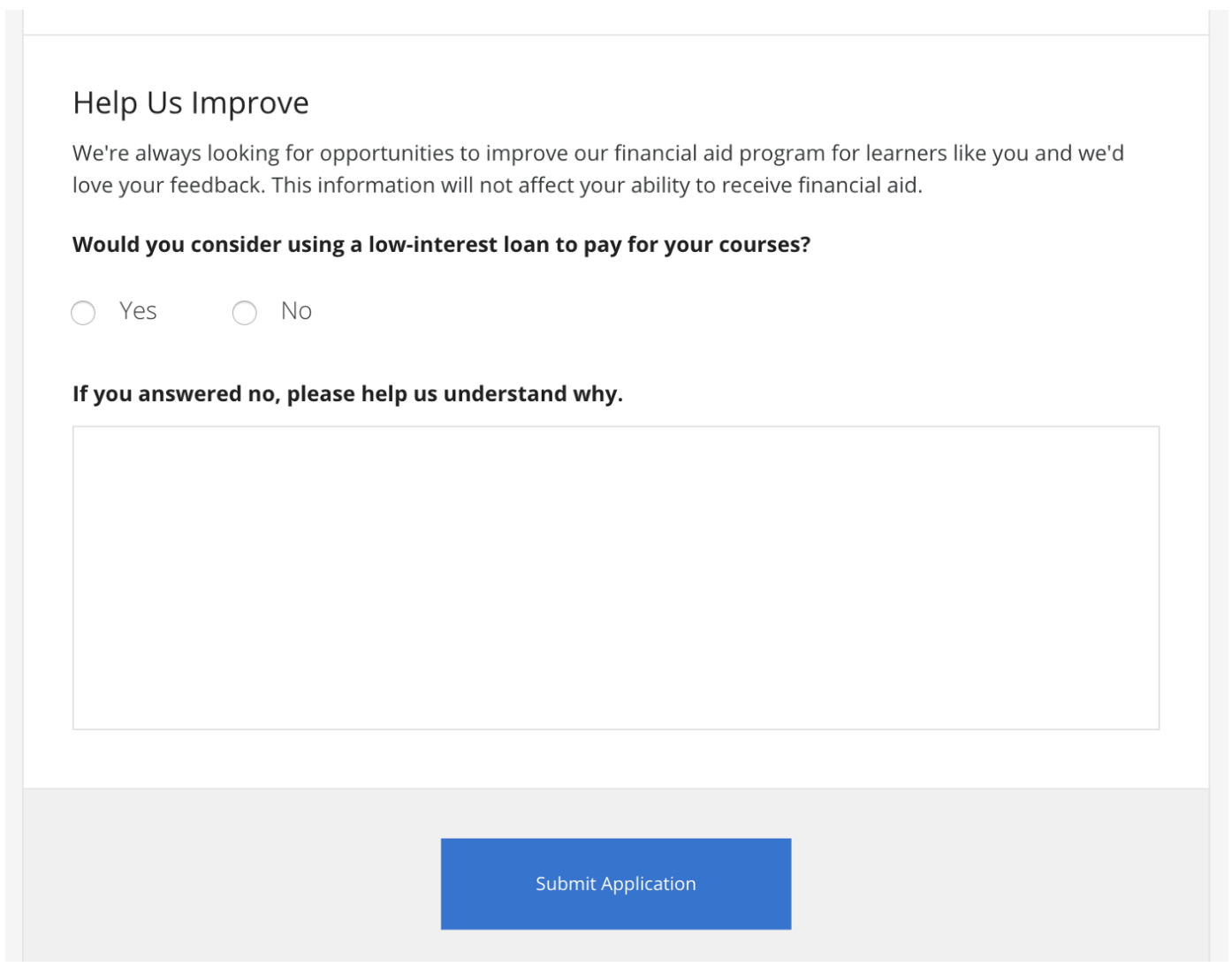Click the gray footer right of Submit Application

point(999,883)
